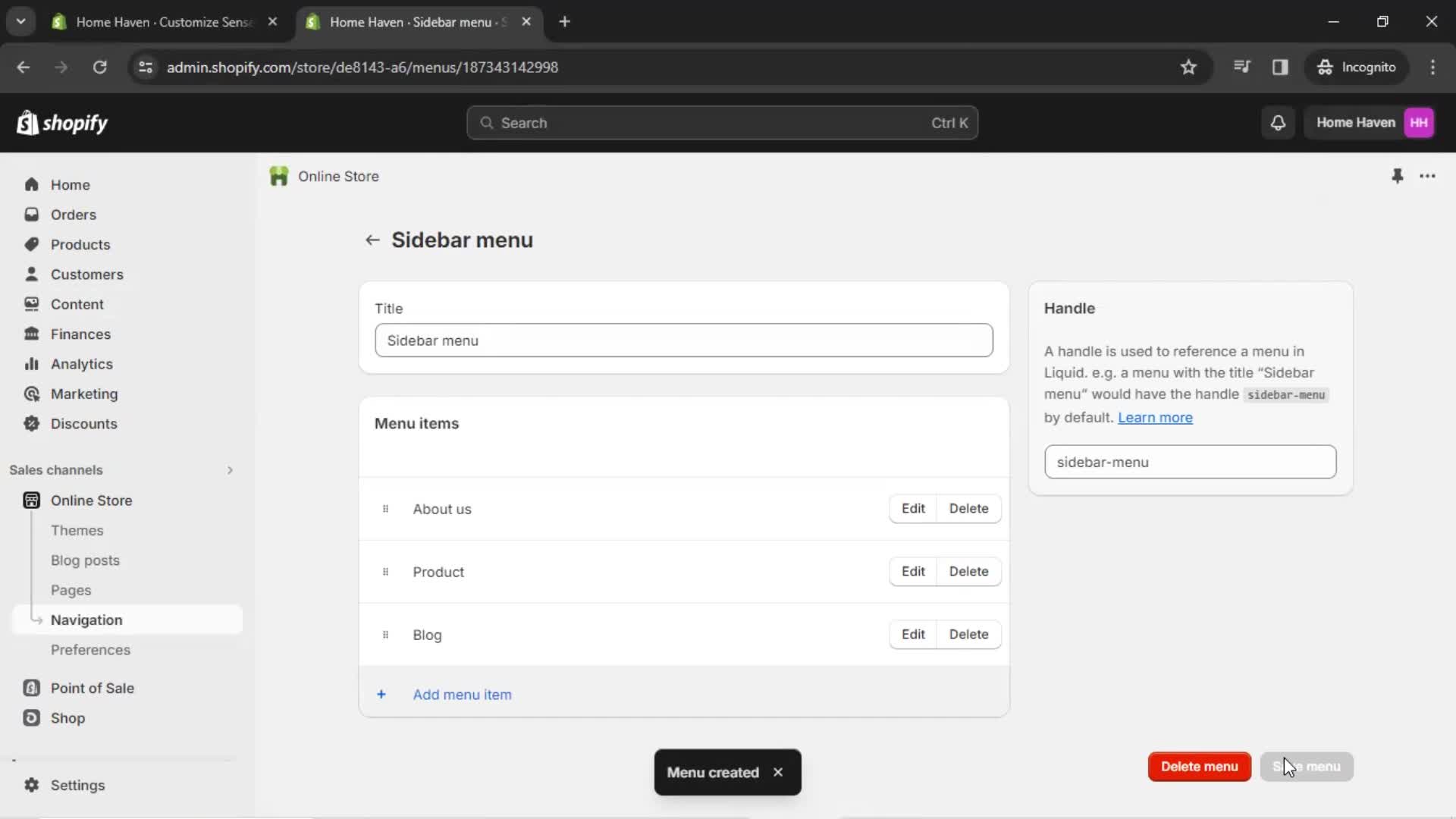Screen dimensions: 1456x819
Task: Click the notification bell icon
Action: [x=1278, y=122]
